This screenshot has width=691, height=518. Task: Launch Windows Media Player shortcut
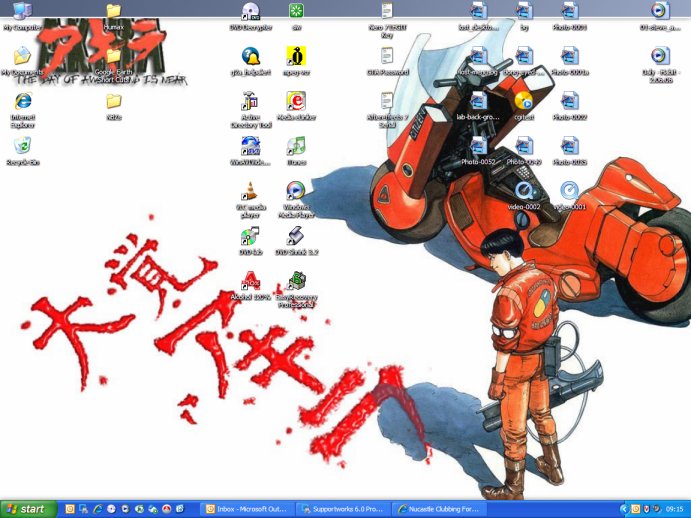[x=296, y=192]
